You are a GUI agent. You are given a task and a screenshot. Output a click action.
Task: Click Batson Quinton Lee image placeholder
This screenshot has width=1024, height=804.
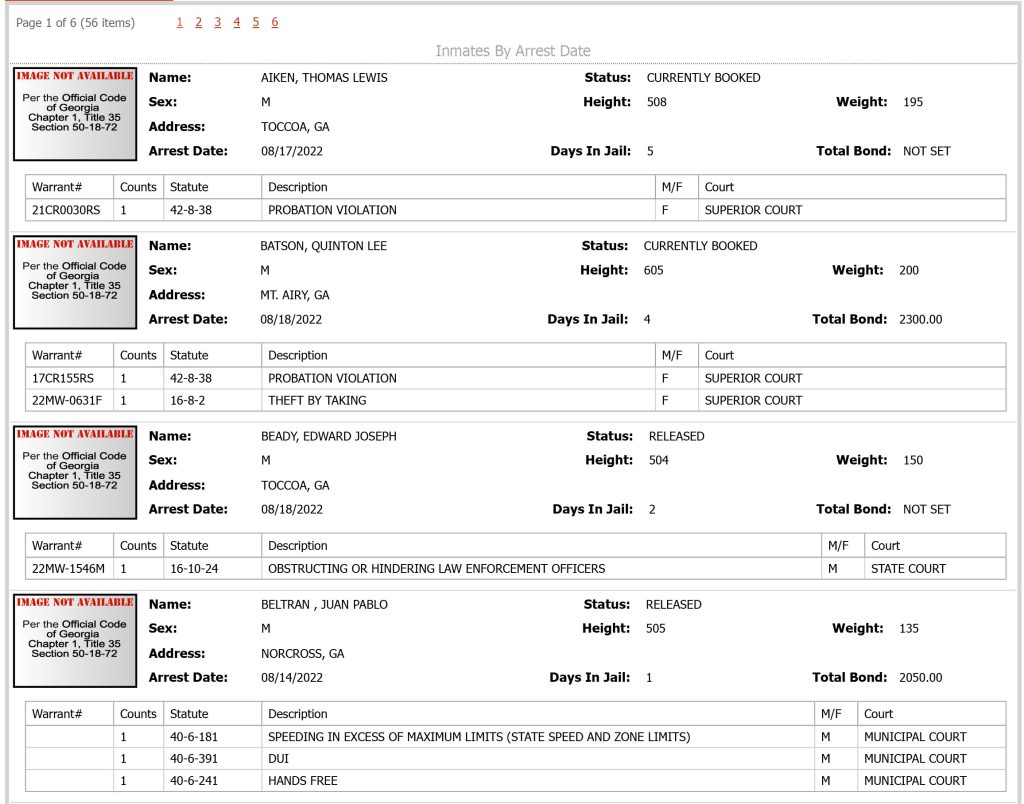[75, 282]
